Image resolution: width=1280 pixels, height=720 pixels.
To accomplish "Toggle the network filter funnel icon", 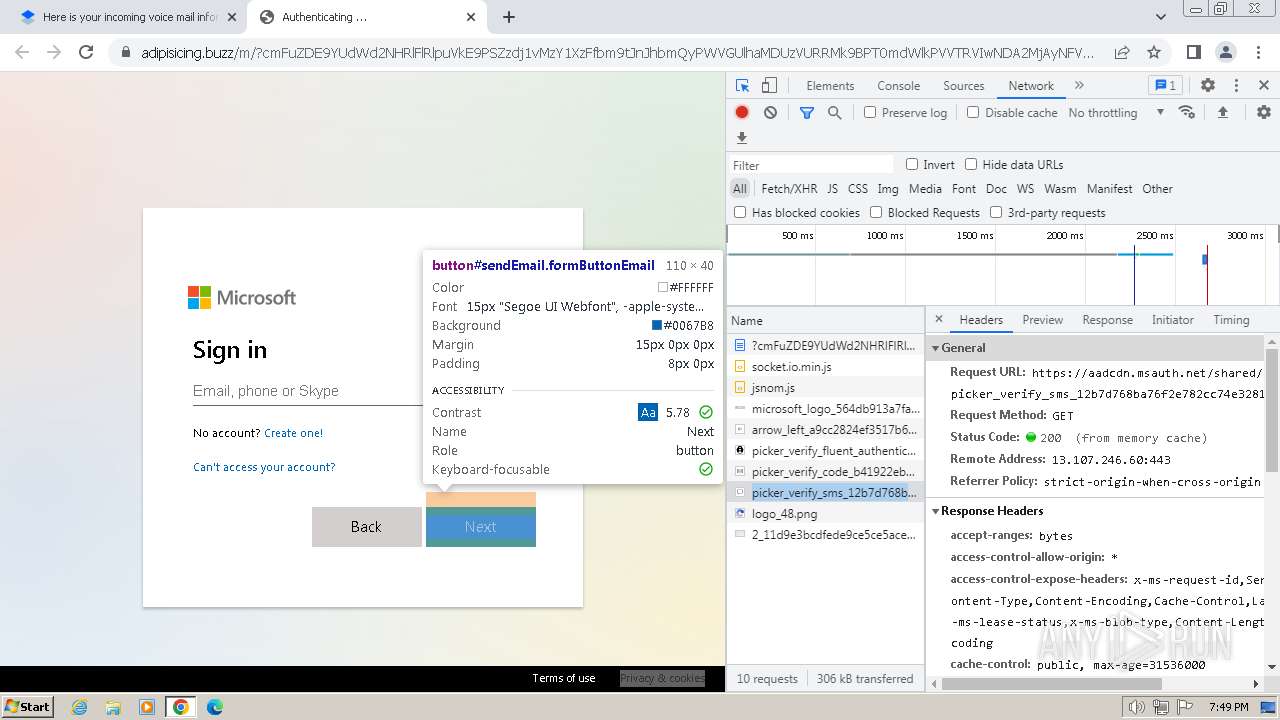I will click(x=807, y=113).
